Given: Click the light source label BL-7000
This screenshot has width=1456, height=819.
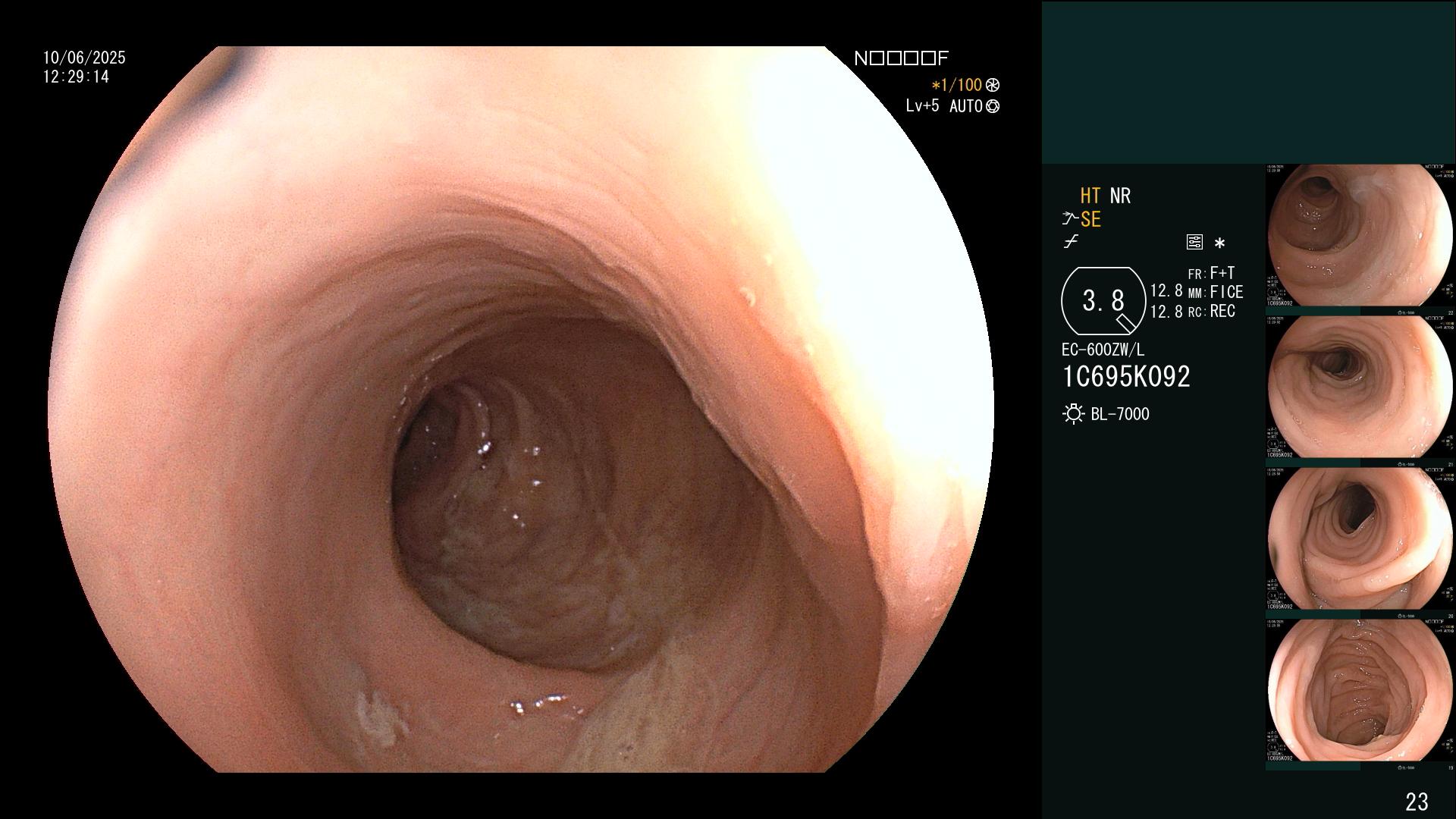Looking at the screenshot, I should (x=1120, y=414).
